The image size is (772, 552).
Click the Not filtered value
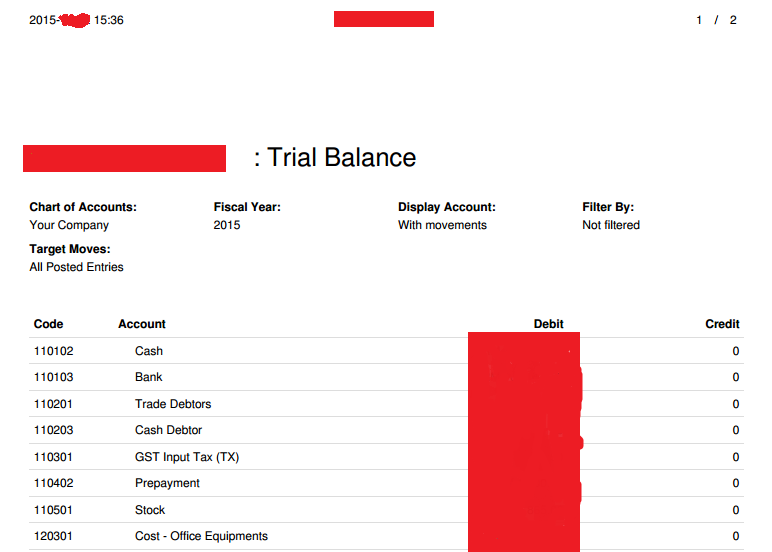tap(610, 225)
